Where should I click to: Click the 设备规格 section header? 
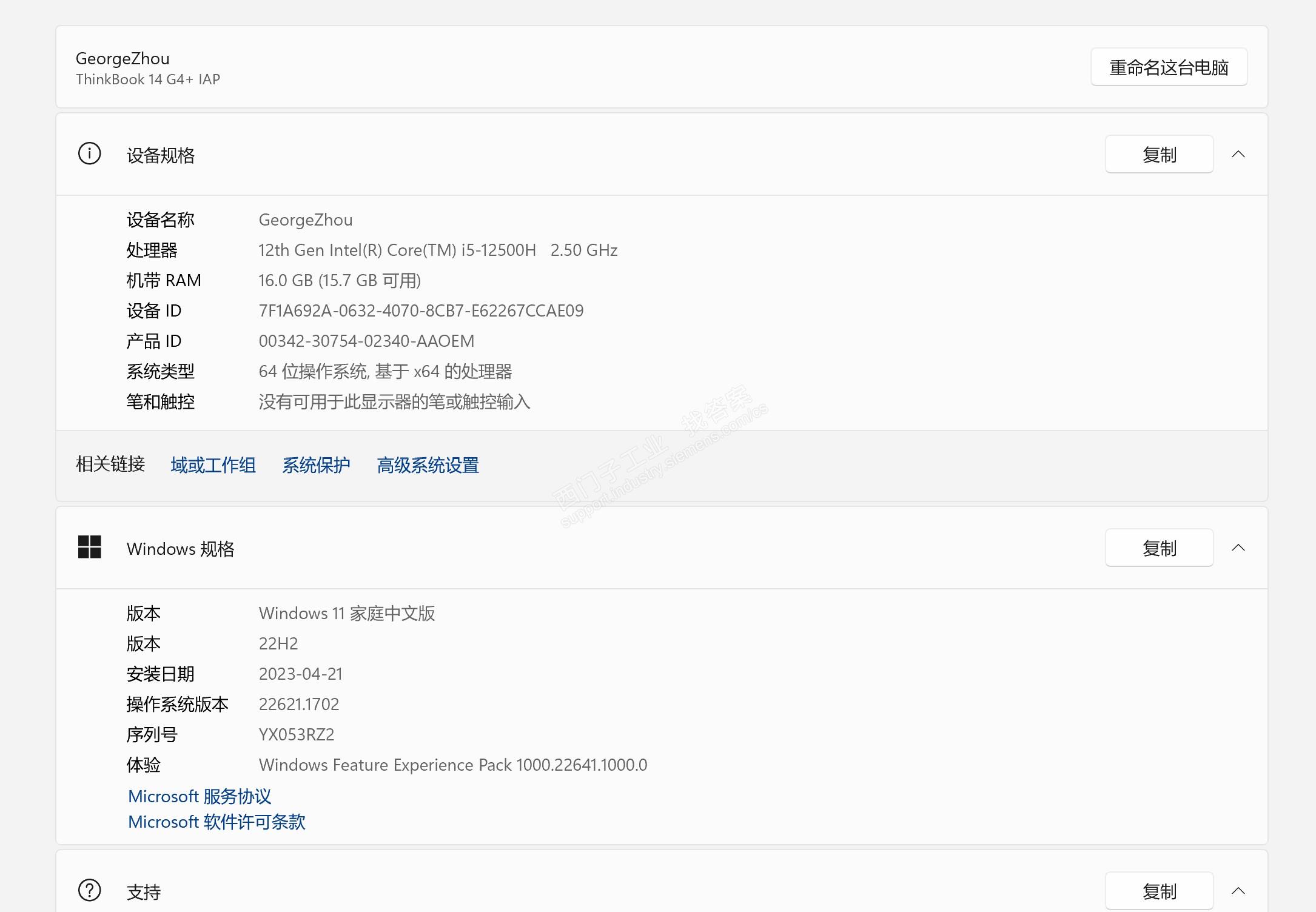161,155
